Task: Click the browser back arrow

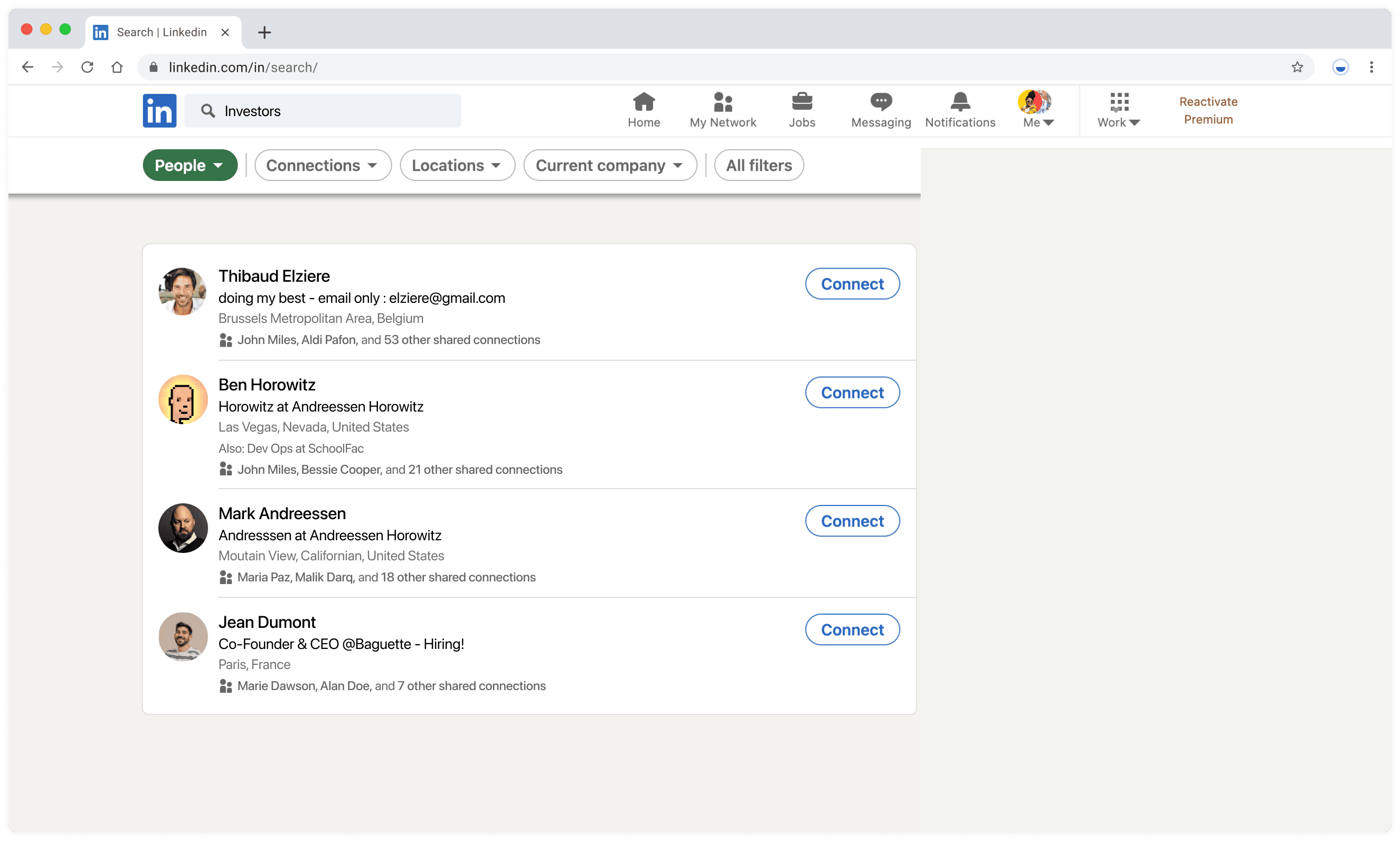Action: point(27,67)
